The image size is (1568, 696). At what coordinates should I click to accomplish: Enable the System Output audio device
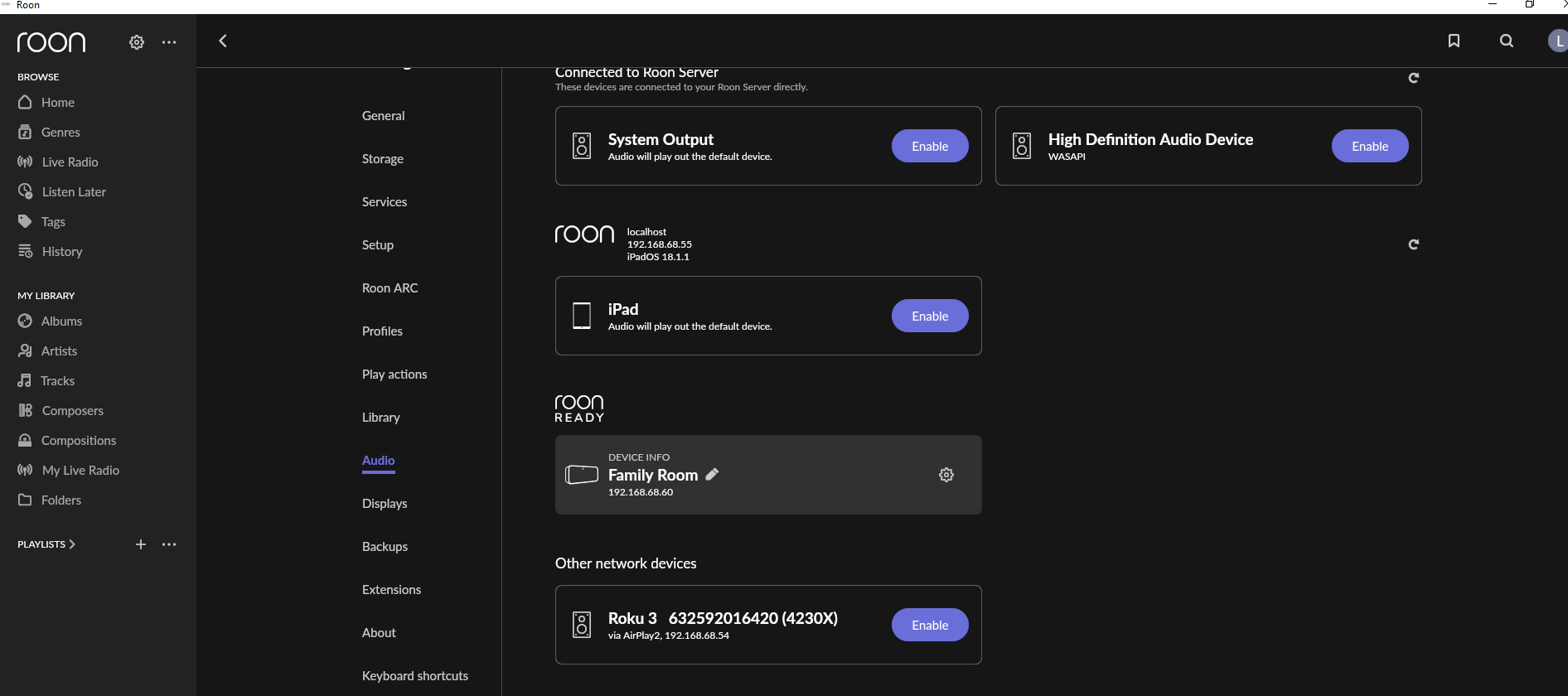click(930, 147)
